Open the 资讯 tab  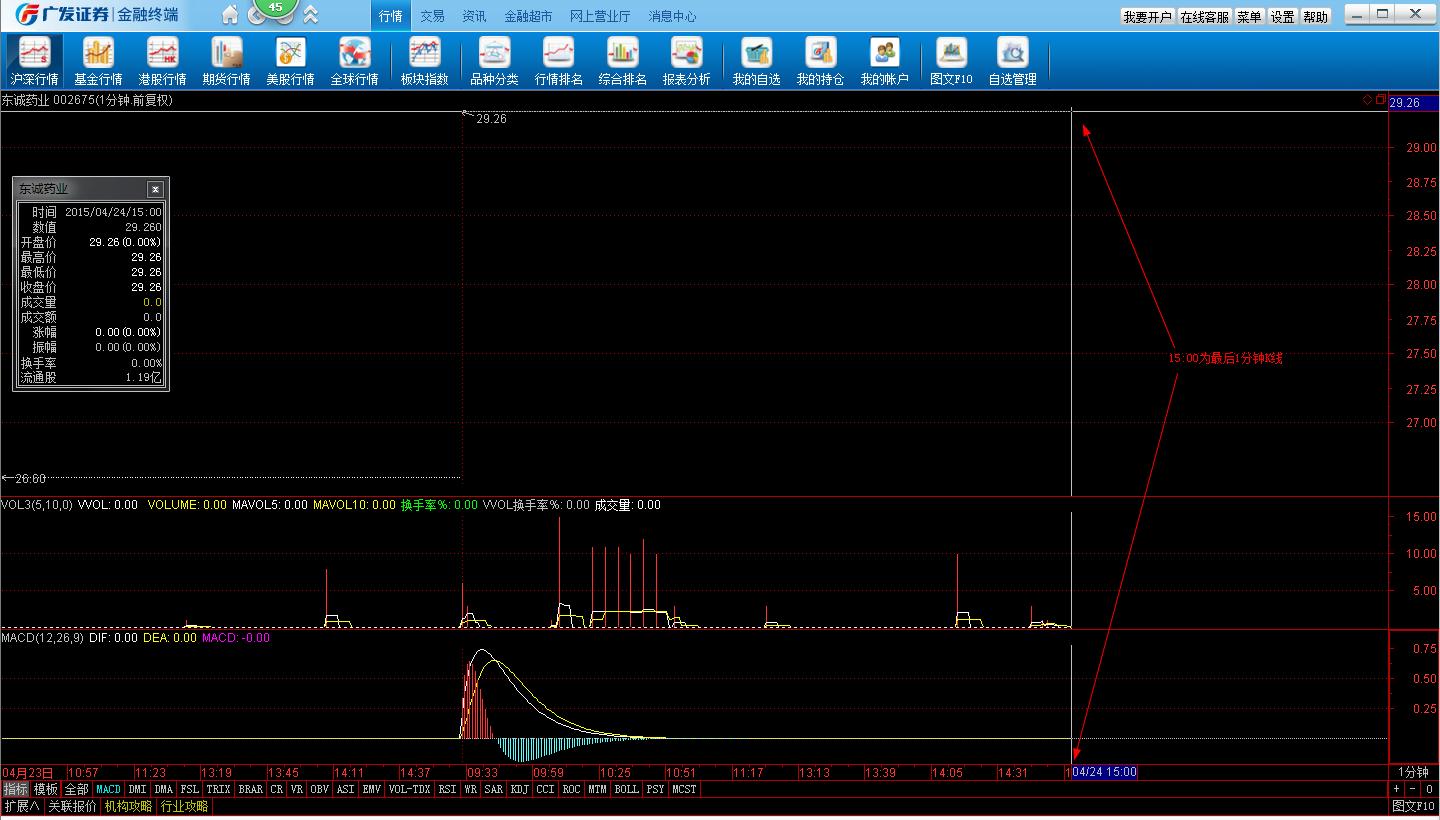click(474, 16)
